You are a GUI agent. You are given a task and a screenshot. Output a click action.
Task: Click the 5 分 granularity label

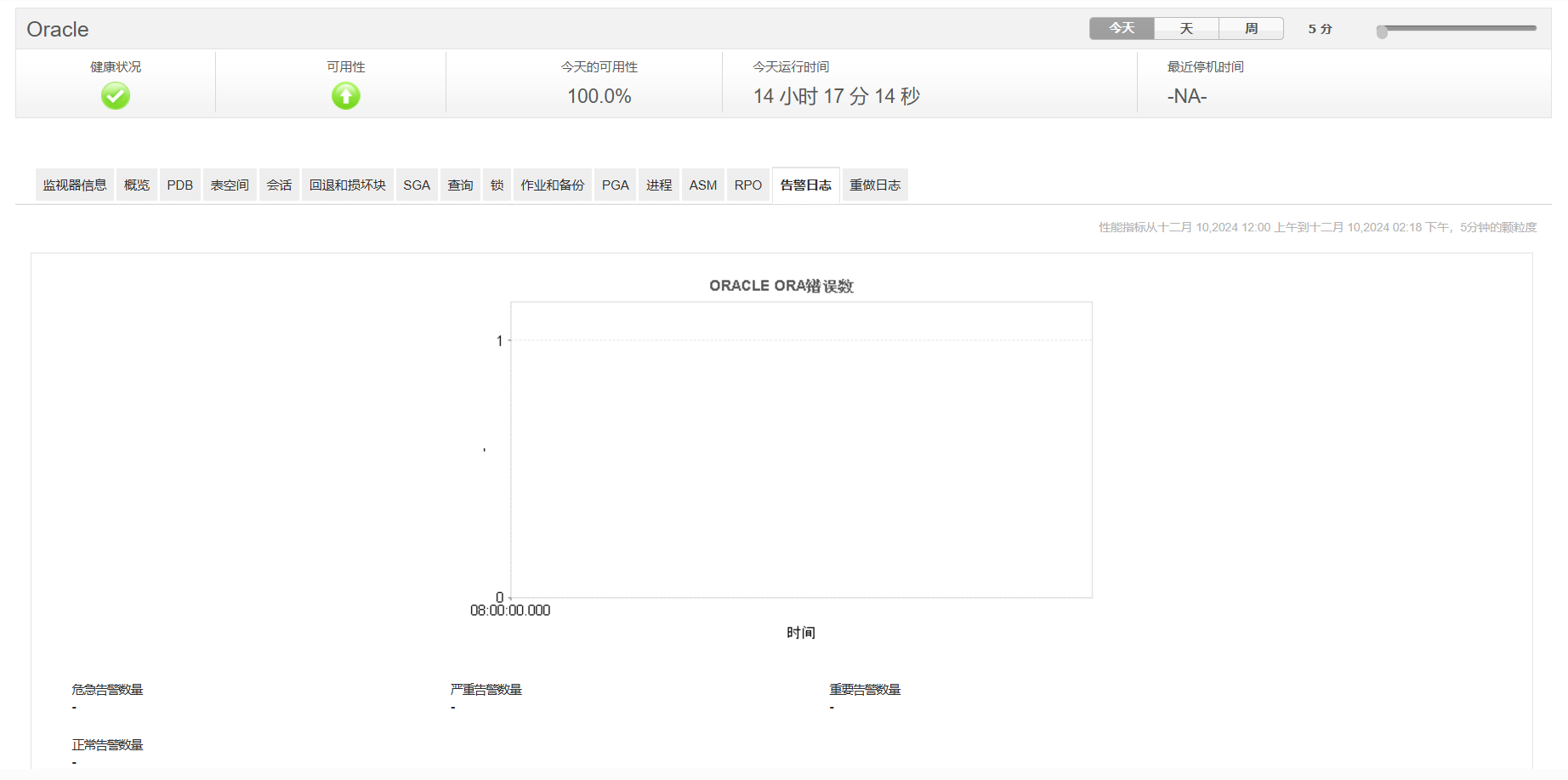click(x=1321, y=29)
